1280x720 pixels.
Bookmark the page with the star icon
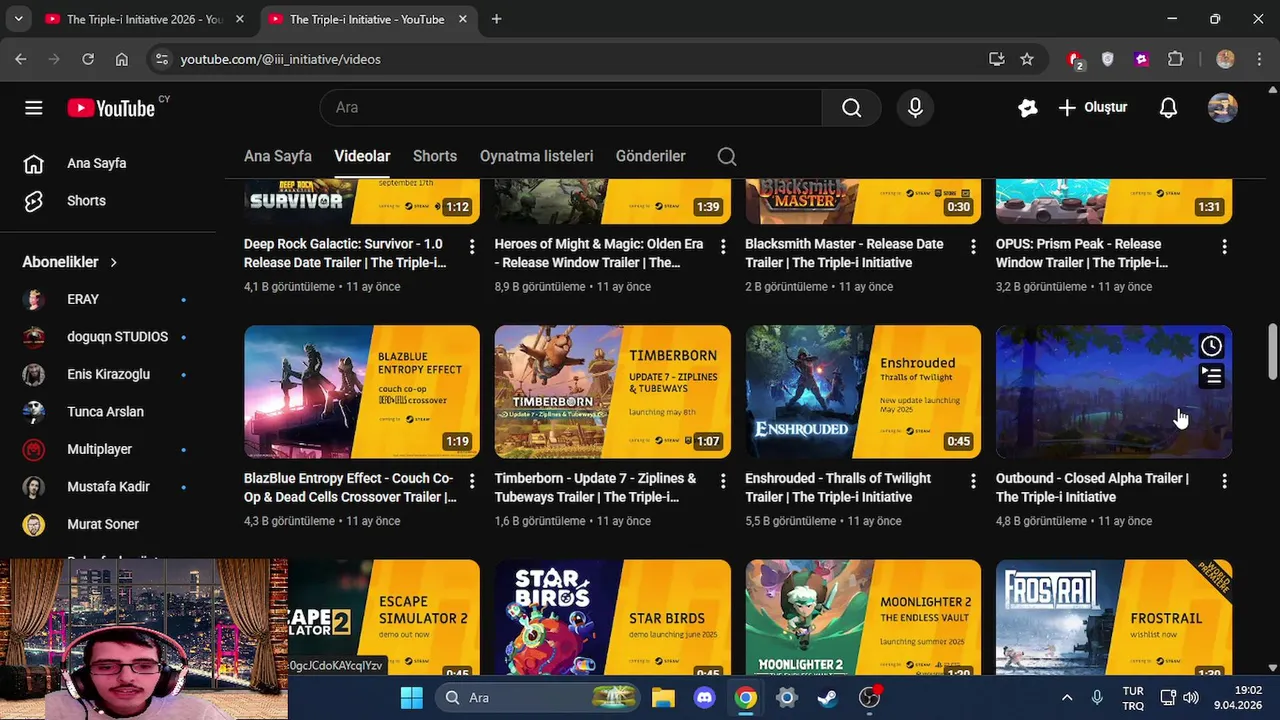pyautogui.click(x=1027, y=59)
